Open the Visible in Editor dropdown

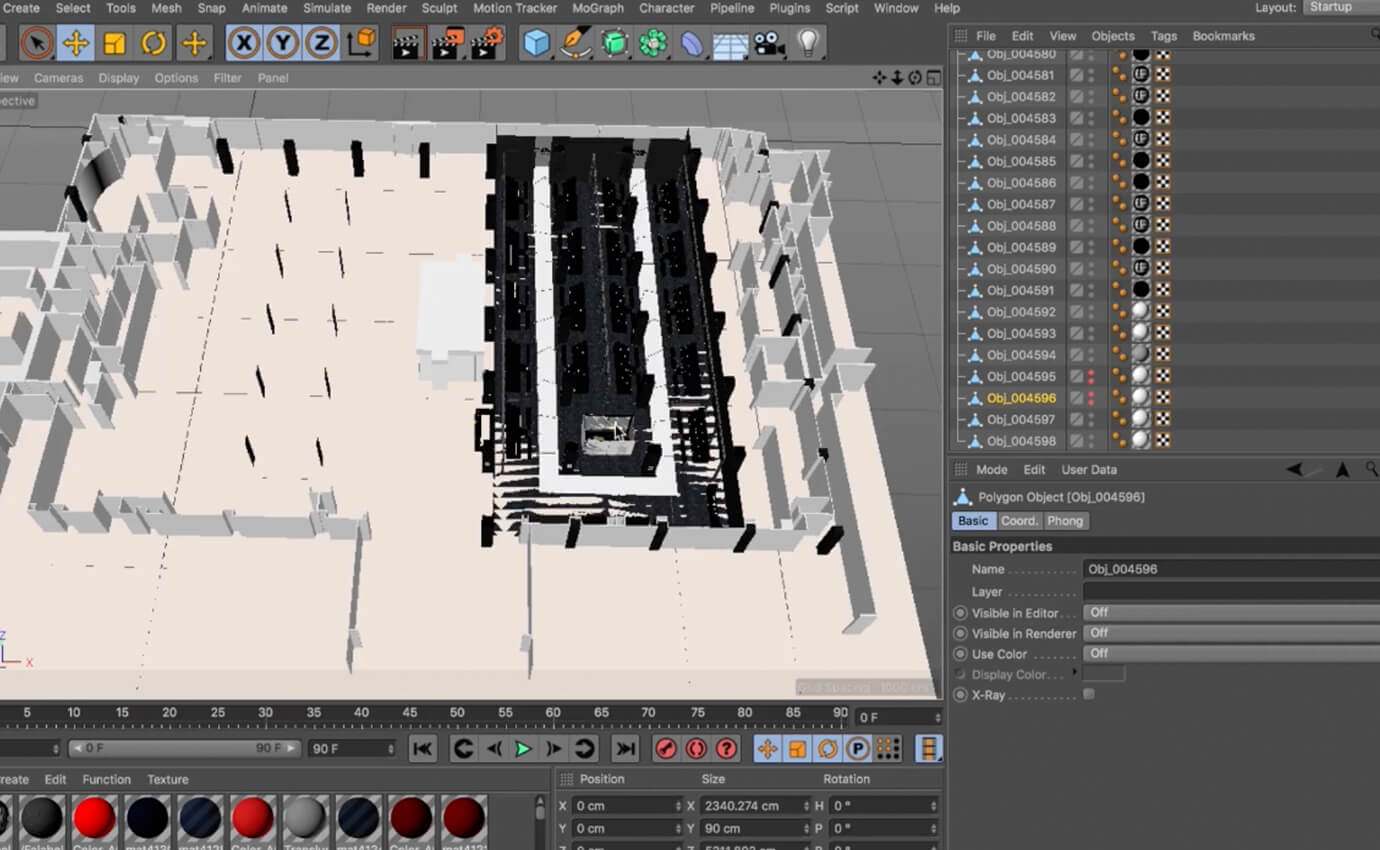tap(1230, 612)
